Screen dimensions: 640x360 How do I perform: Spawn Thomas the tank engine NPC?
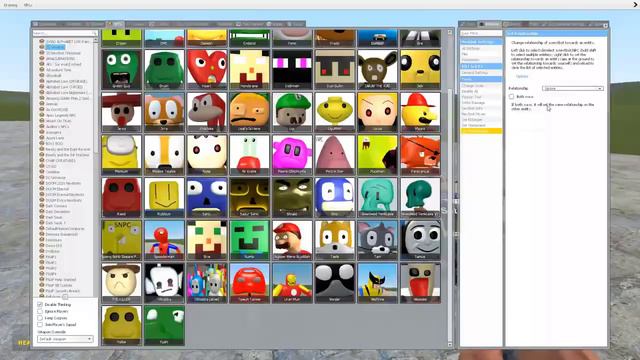pyautogui.click(x=420, y=240)
